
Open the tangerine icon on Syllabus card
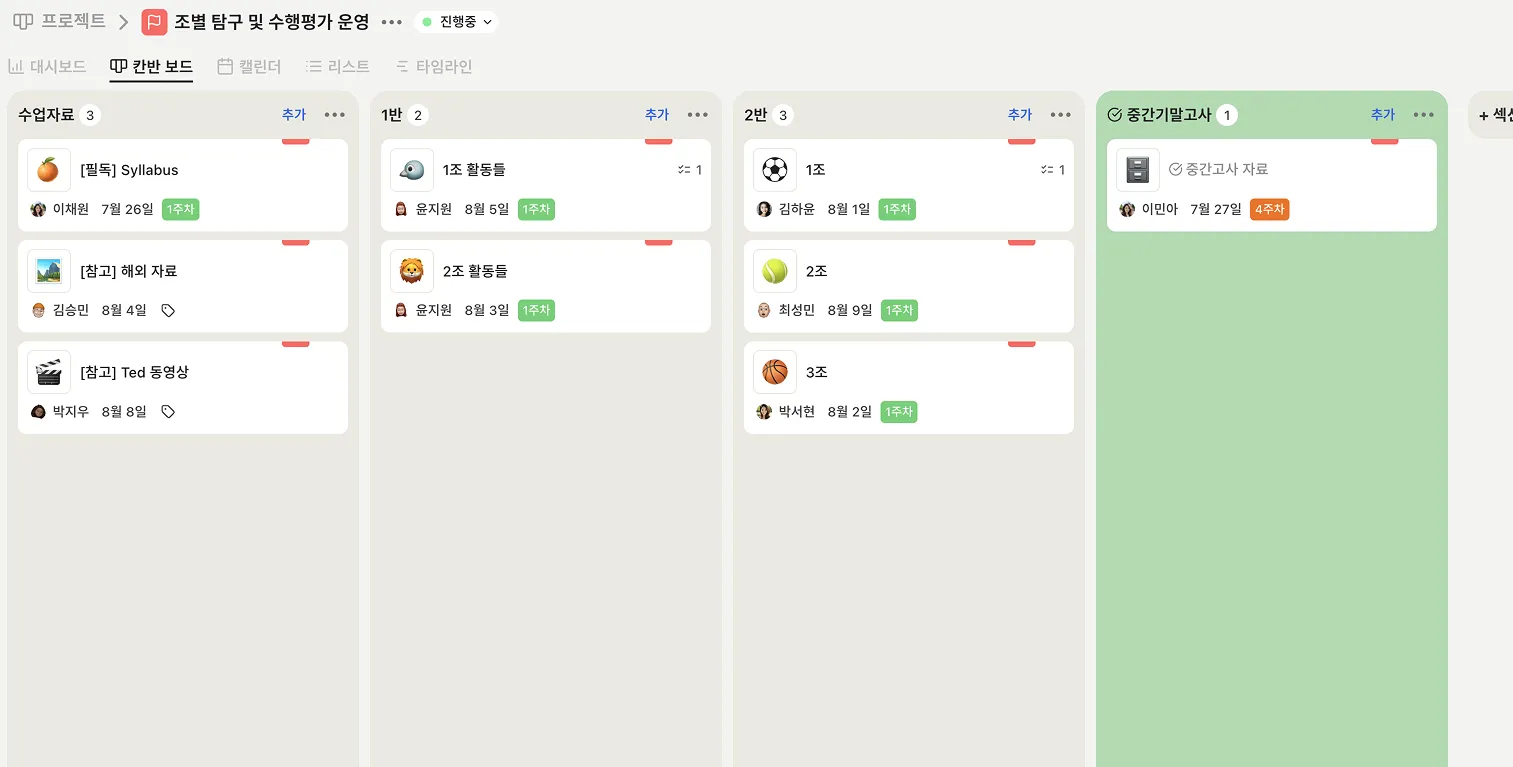(48, 170)
